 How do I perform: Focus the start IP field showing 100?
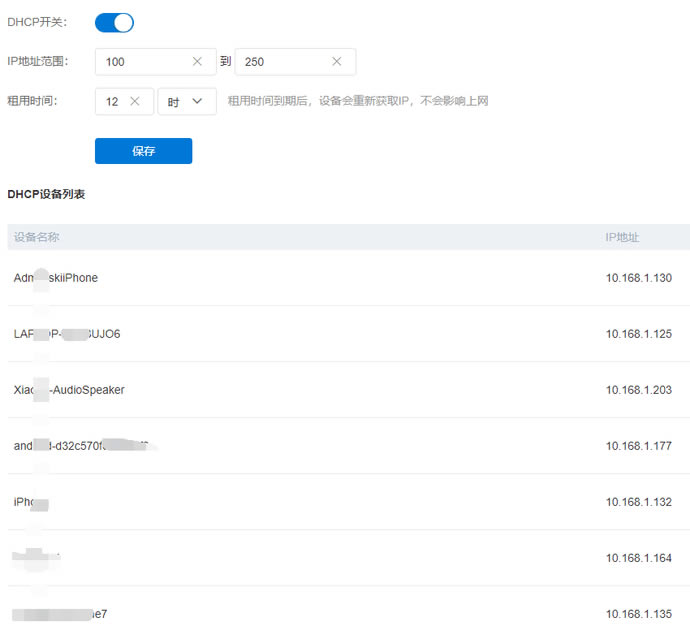[x=140, y=62]
